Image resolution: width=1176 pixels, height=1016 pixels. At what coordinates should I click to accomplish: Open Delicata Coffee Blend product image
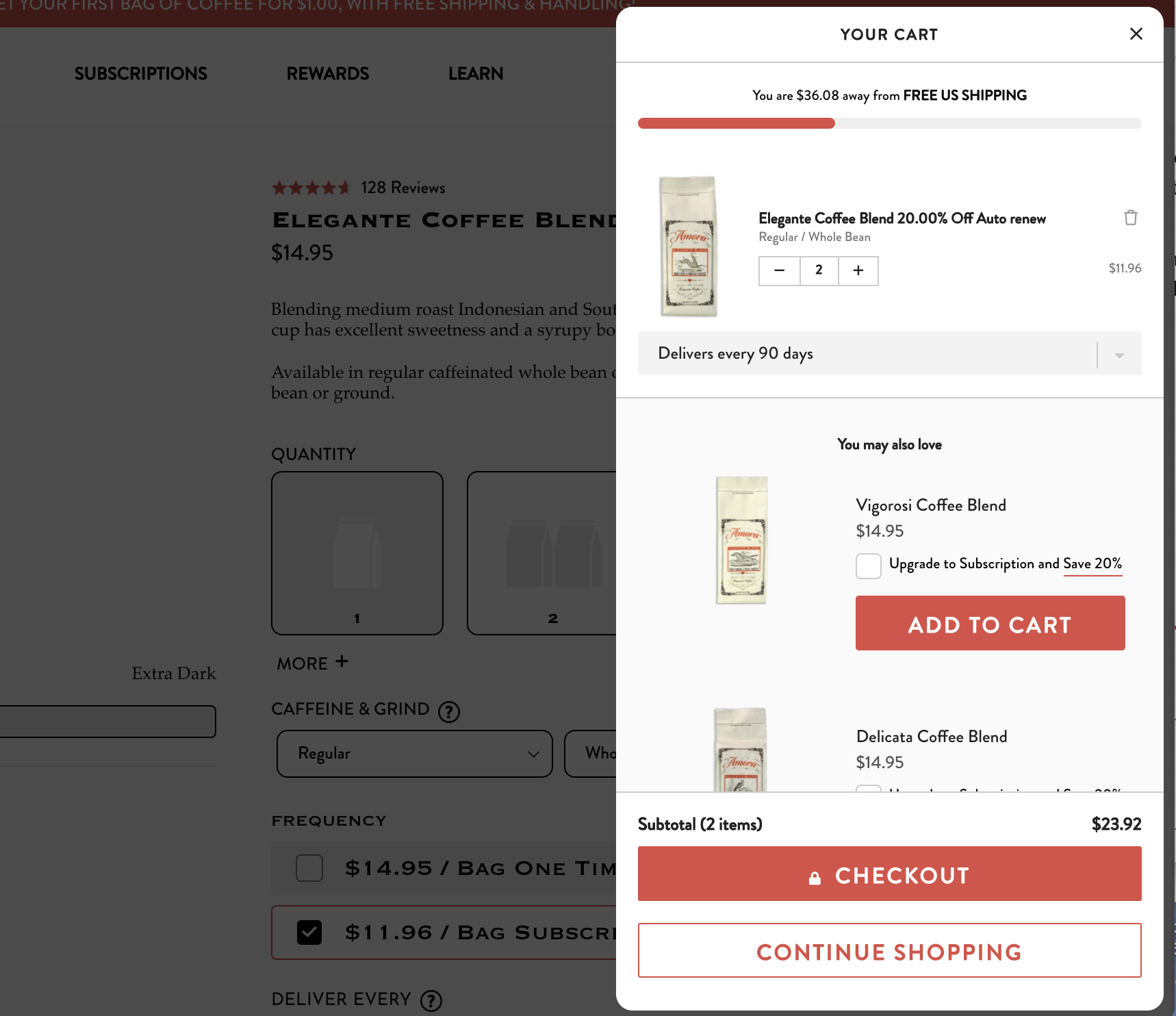point(740,749)
